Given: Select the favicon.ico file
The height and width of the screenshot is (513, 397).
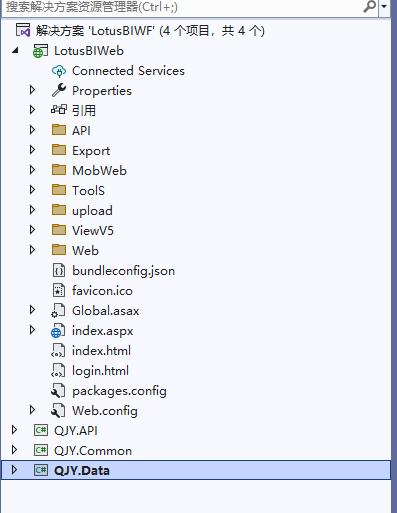Looking at the screenshot, I should point(102,291).
